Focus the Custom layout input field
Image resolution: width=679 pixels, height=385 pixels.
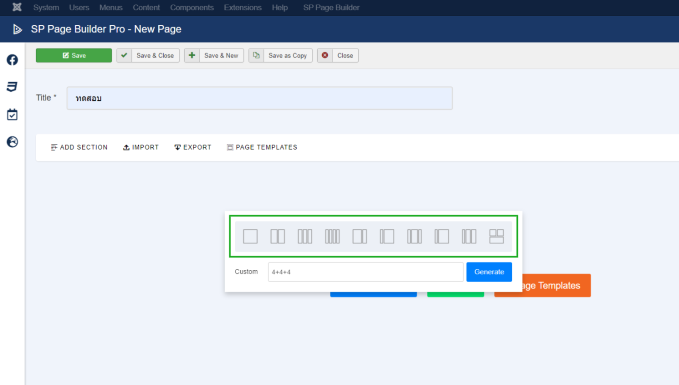(x=365, y=272)
